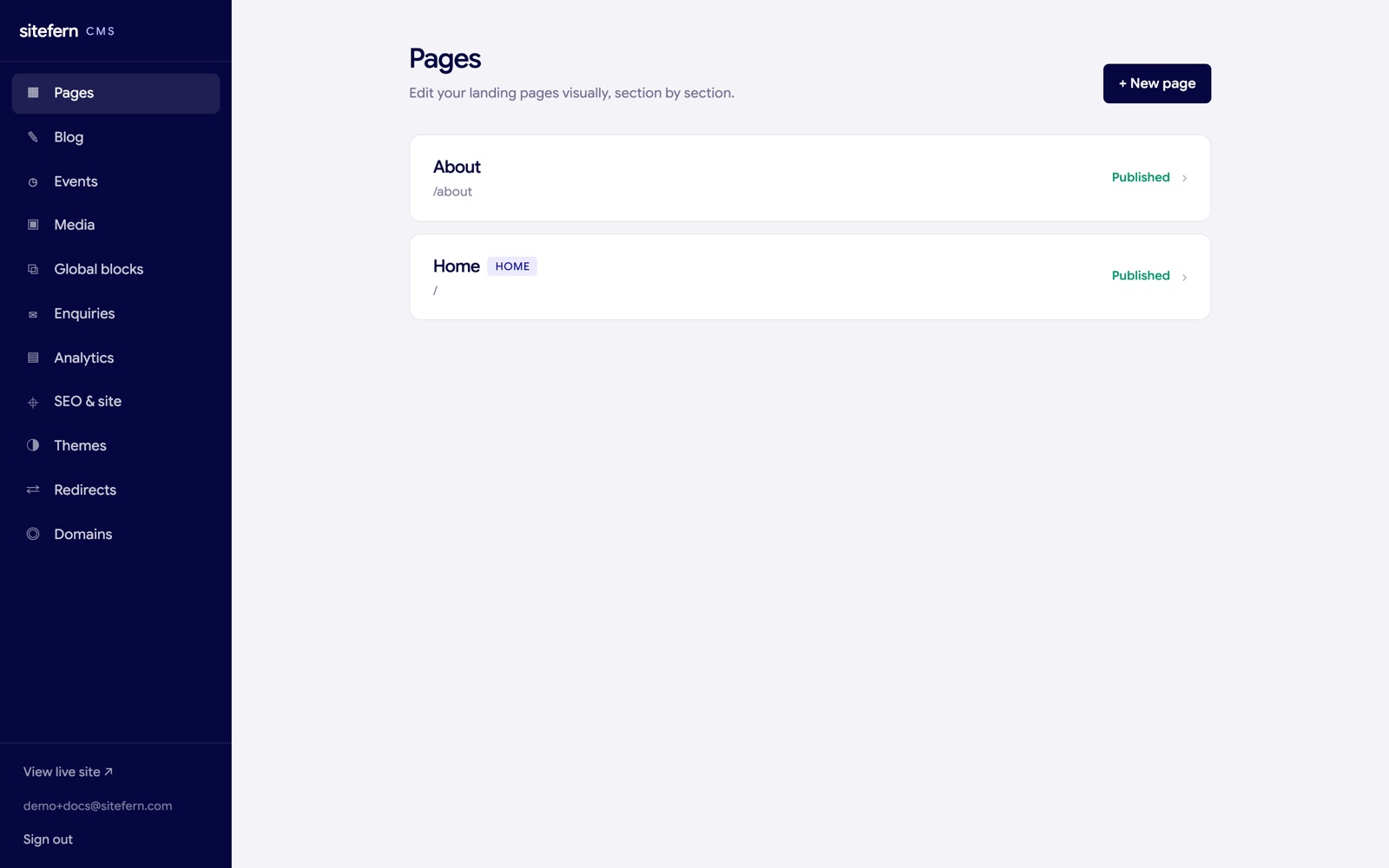Image resolution: width=1389 pixels, height=868 pixels.
Task: Open the About page title
Action: tap(457, 167)
